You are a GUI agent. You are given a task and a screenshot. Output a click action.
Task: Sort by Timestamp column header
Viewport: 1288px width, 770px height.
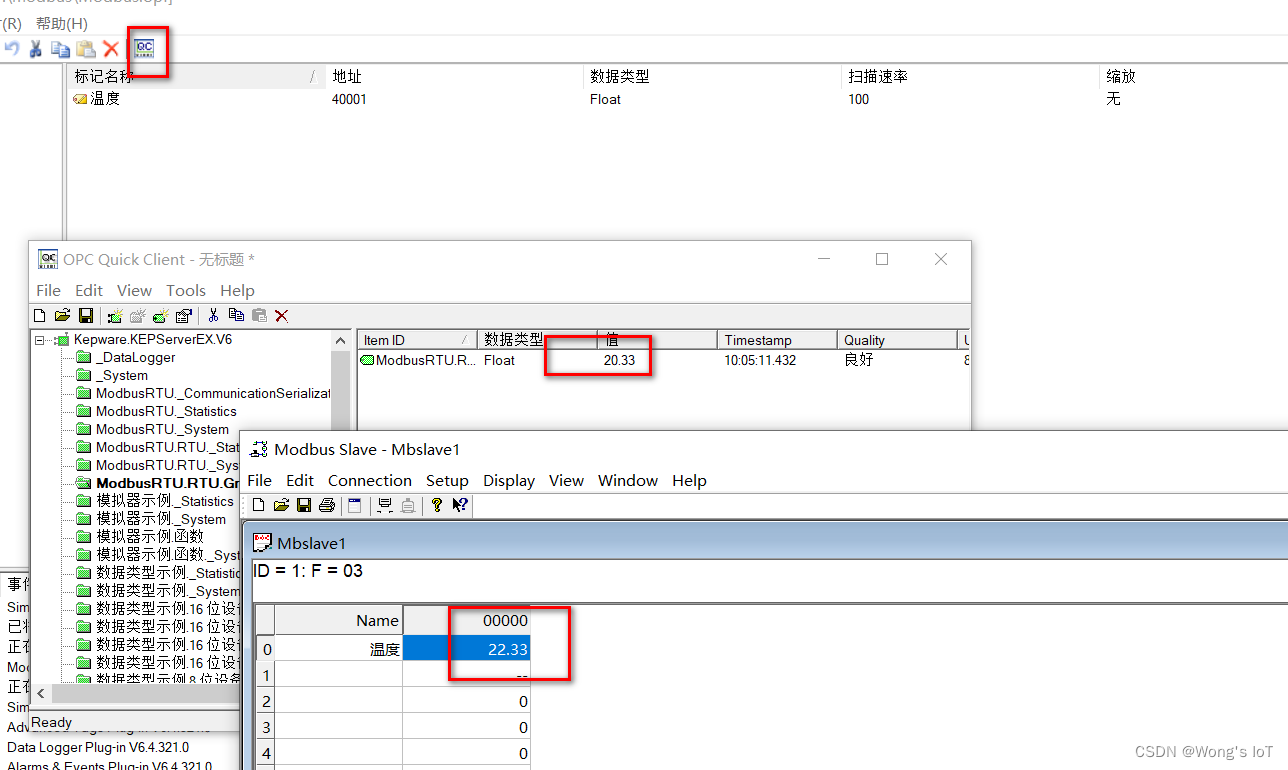[777, 340]
